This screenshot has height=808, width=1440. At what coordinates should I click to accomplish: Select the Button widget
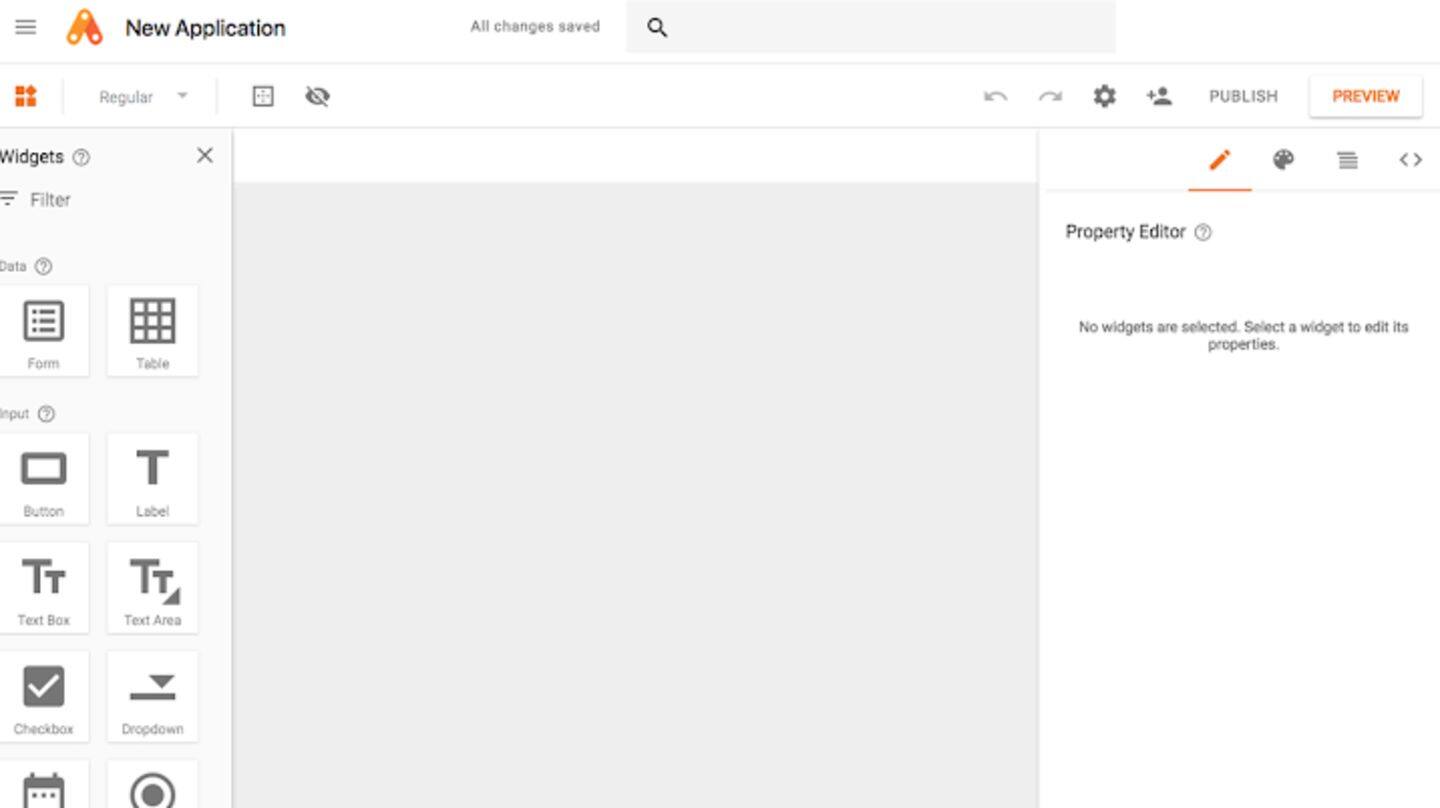43,479
